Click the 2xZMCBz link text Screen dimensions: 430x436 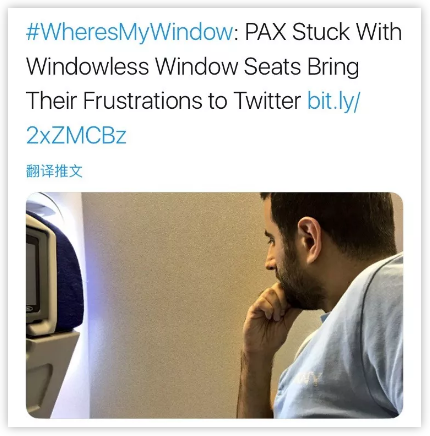76,135
